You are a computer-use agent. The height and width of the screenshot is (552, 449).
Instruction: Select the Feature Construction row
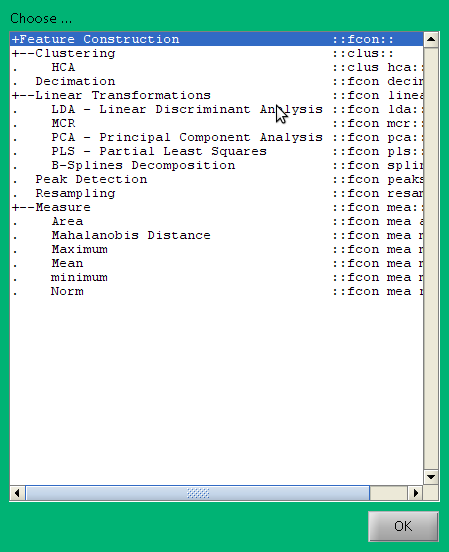pyautogui.click(x=217, y=39)
